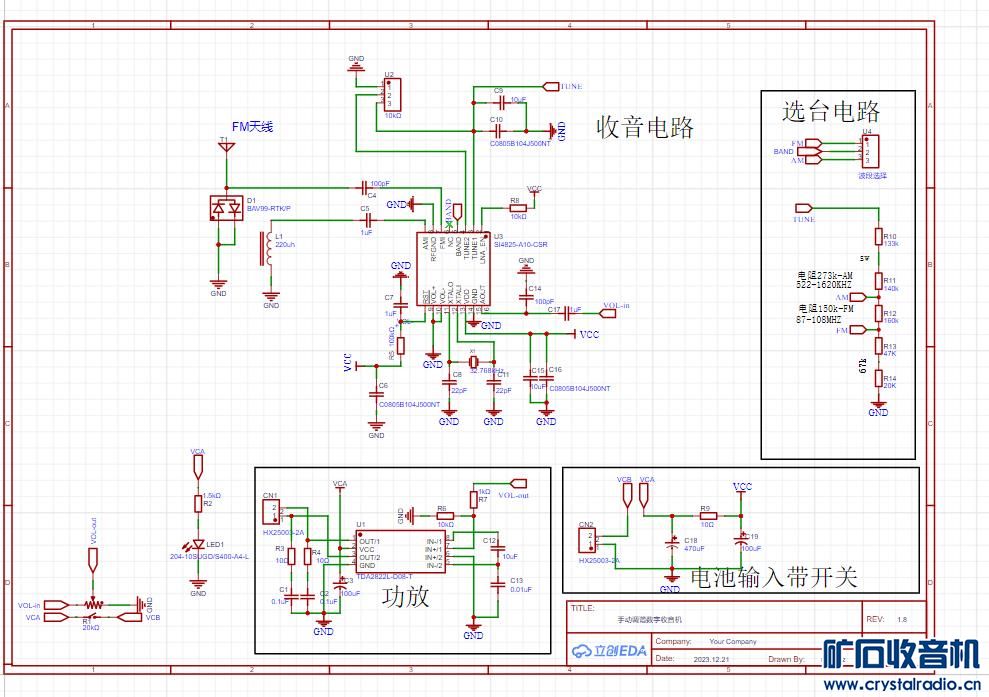Click the "电池输入带开关" label
The height and width of the screenshot is (697, 989).
774,577
